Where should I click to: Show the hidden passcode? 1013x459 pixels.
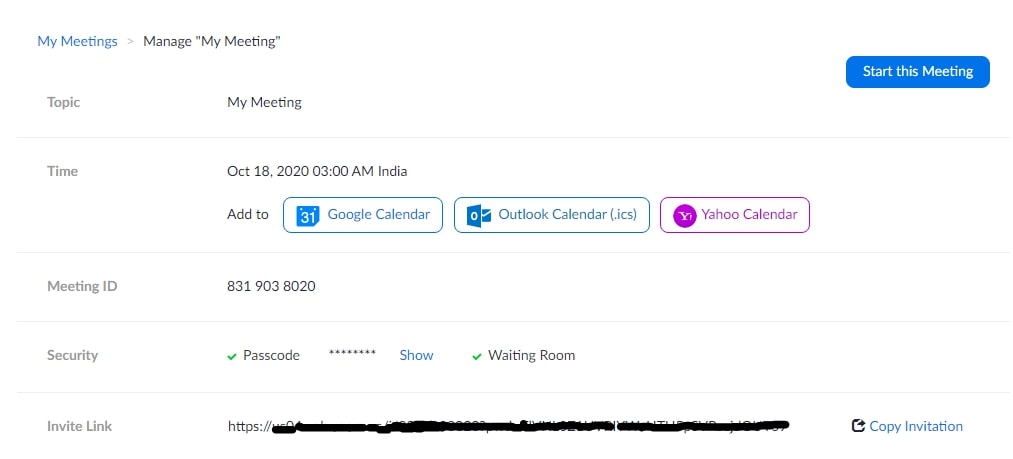click(x=416, y=356)
